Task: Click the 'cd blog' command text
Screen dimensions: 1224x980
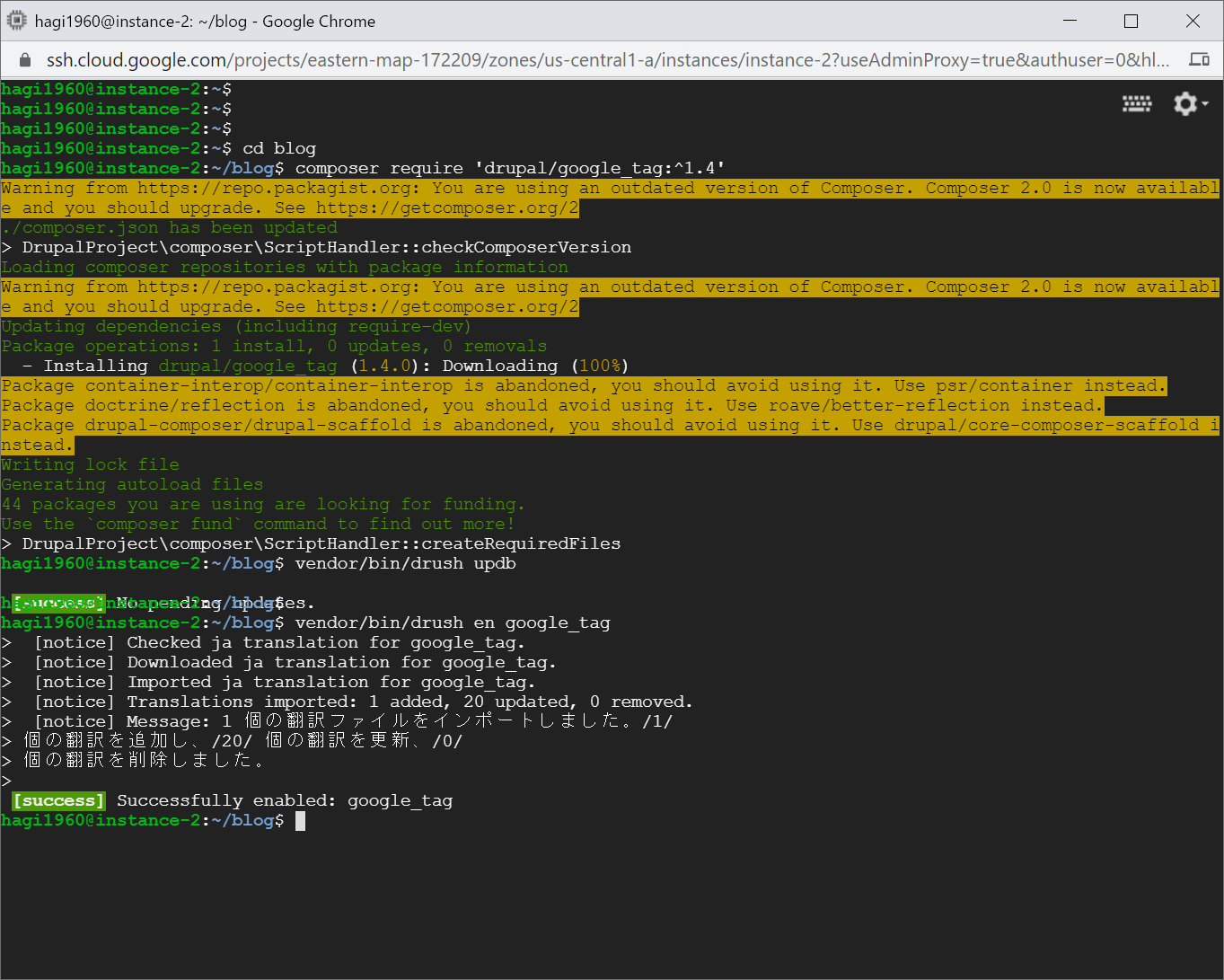Action: click(279, 148)
